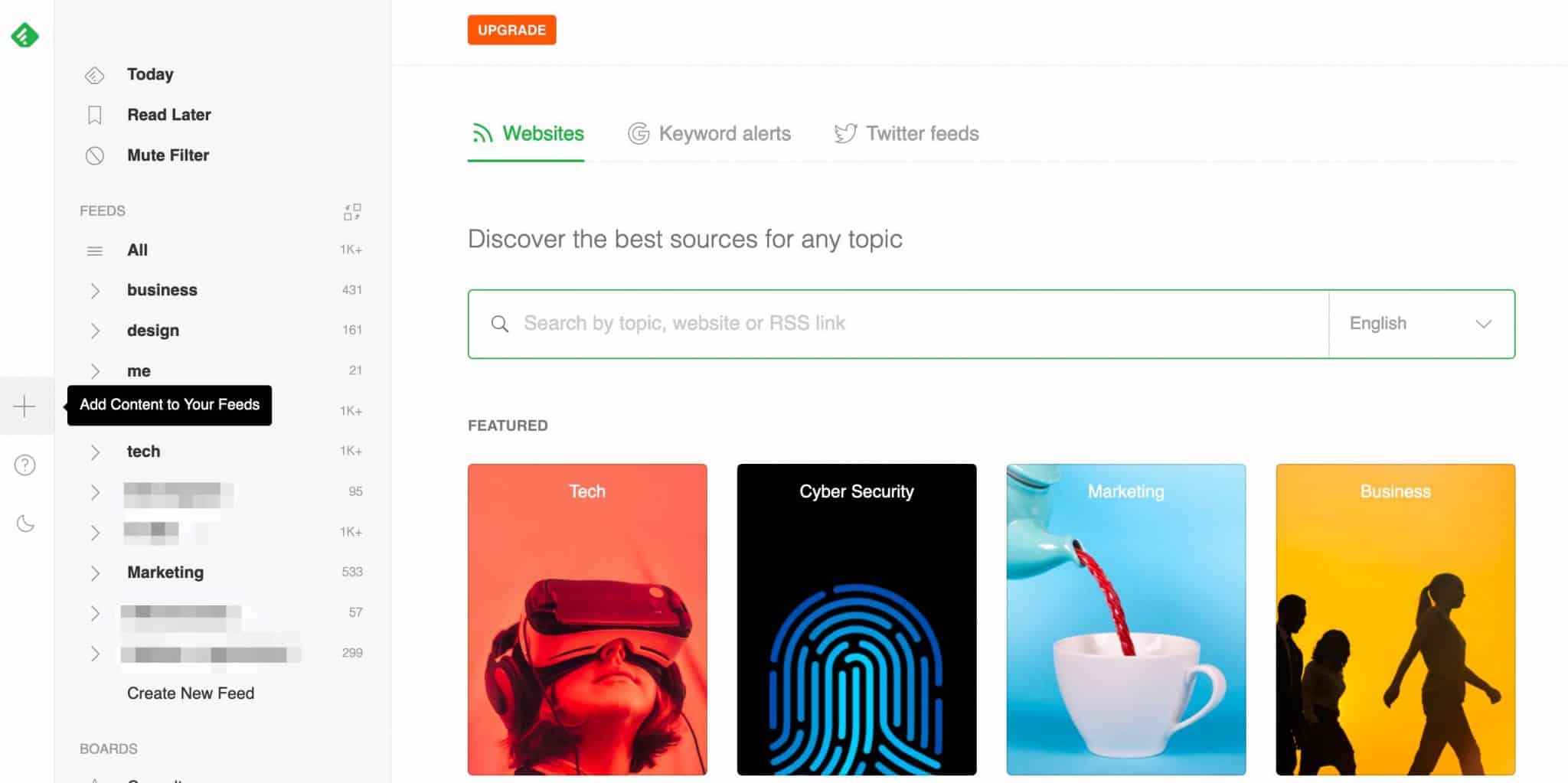The width and height of the screenshot is (1568, 783).
Task: Open the help question mark icon
Action: [24, 465]
